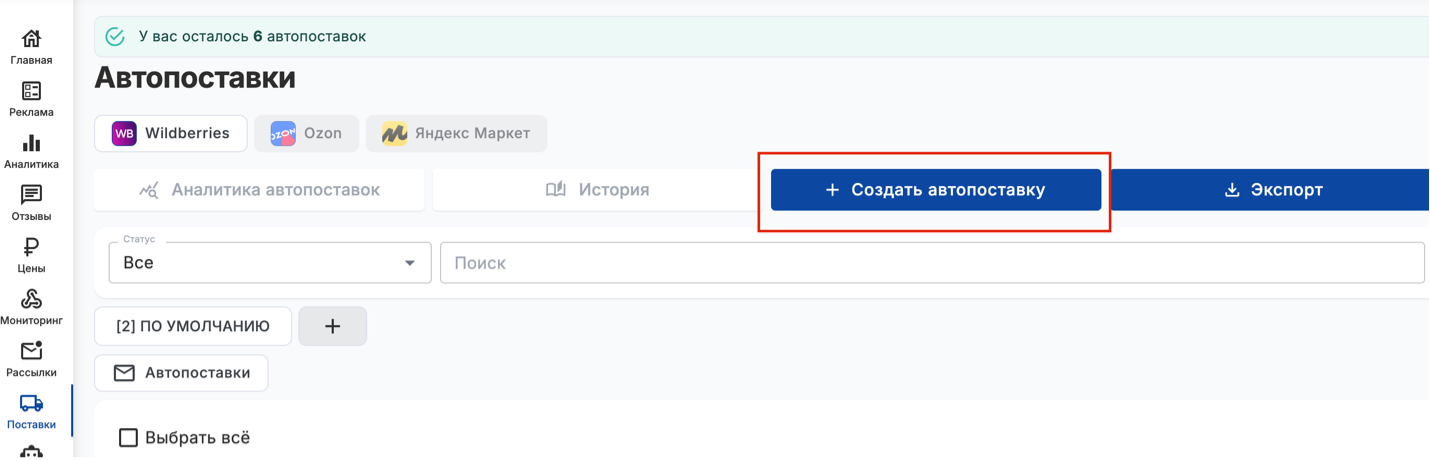Image resolution: width=1430 pixels, height=461 pixels.
Task: Open the Поставки truck icon
Action: click(x=32, y=404)
